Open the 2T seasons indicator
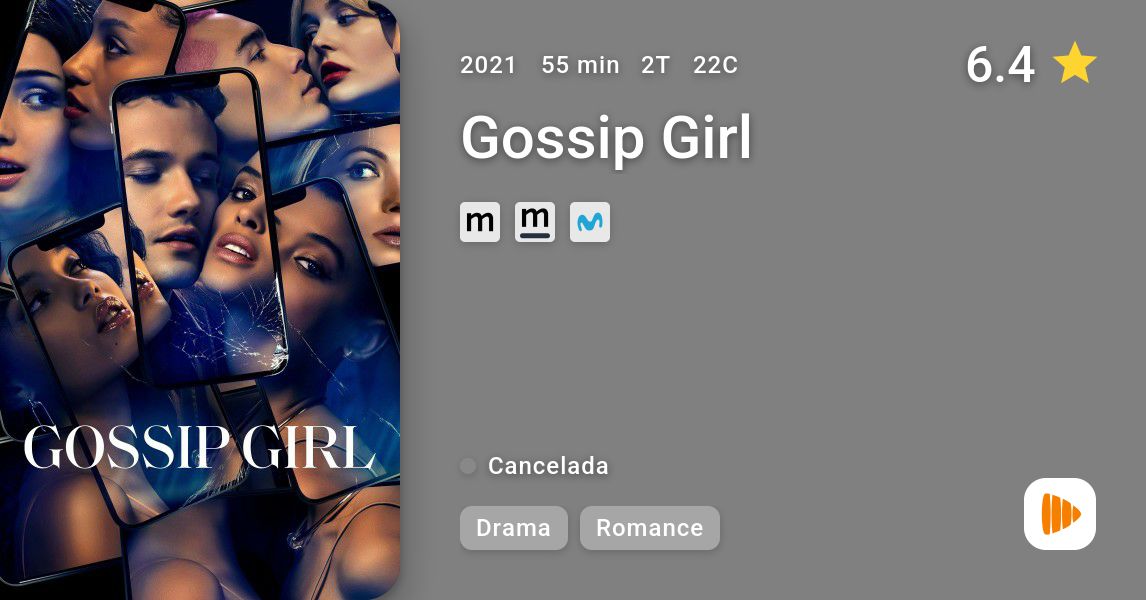This screenshot has width=1146, height=600. [656, 65]
